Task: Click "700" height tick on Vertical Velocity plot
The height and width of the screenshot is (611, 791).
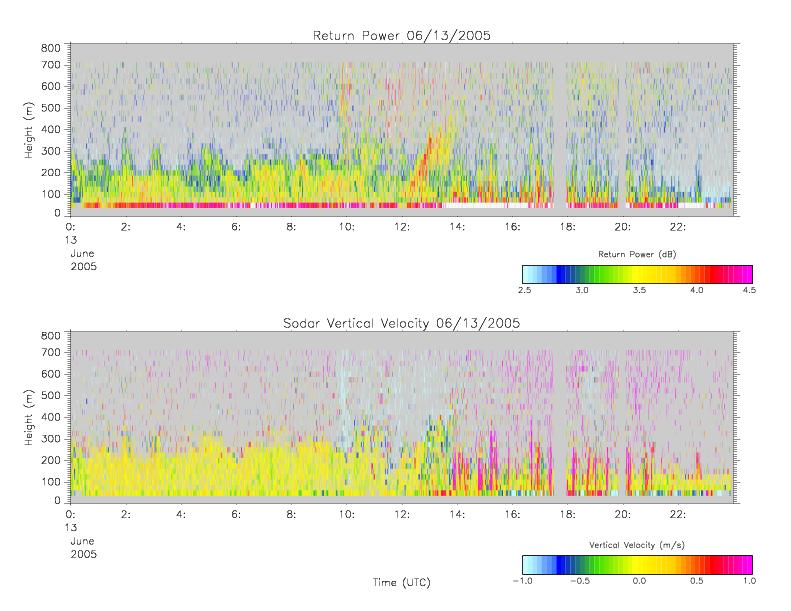Action: pyautogui.click(x=50, y=352)
